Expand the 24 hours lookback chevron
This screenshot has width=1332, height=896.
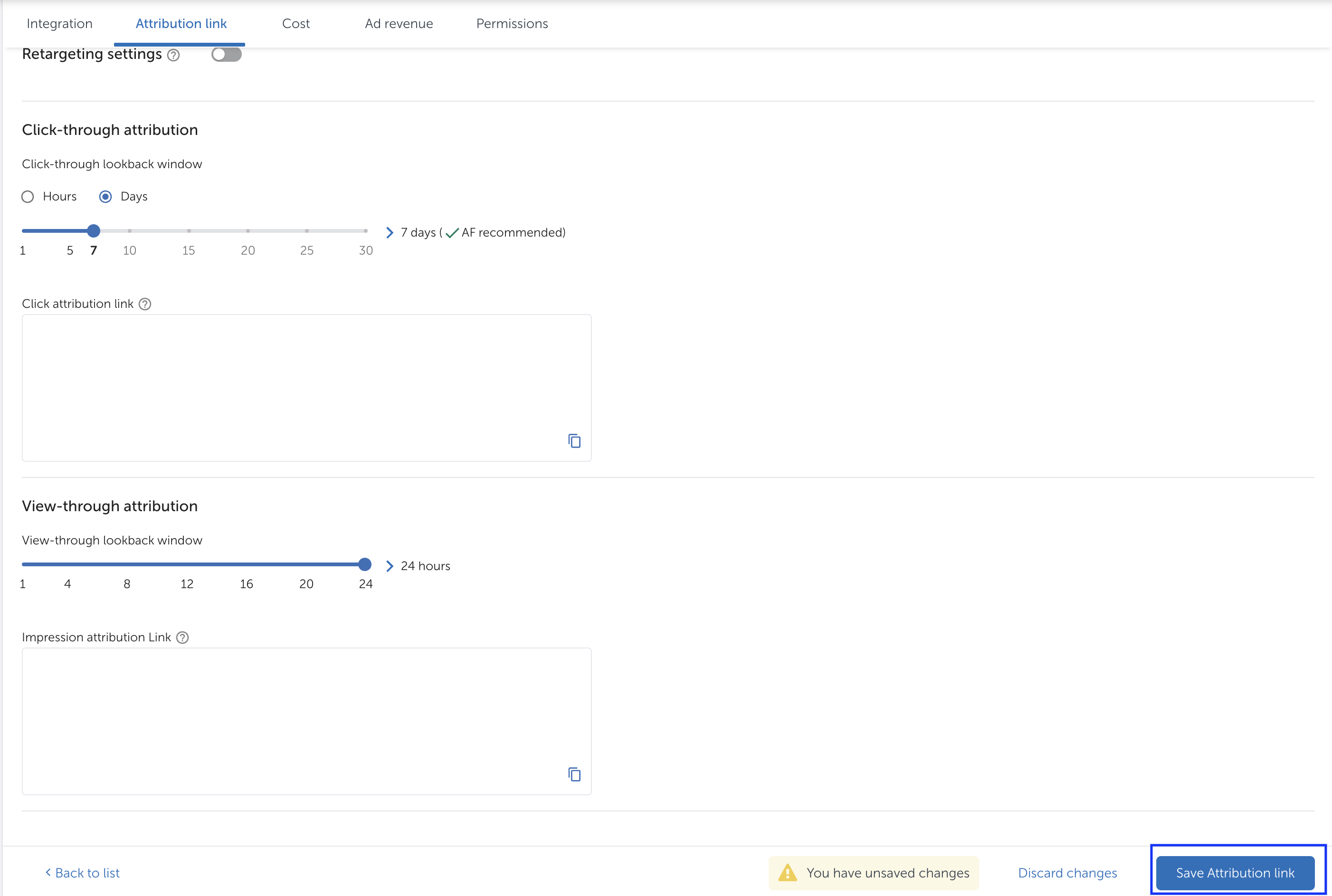click(x=390, y=566)
